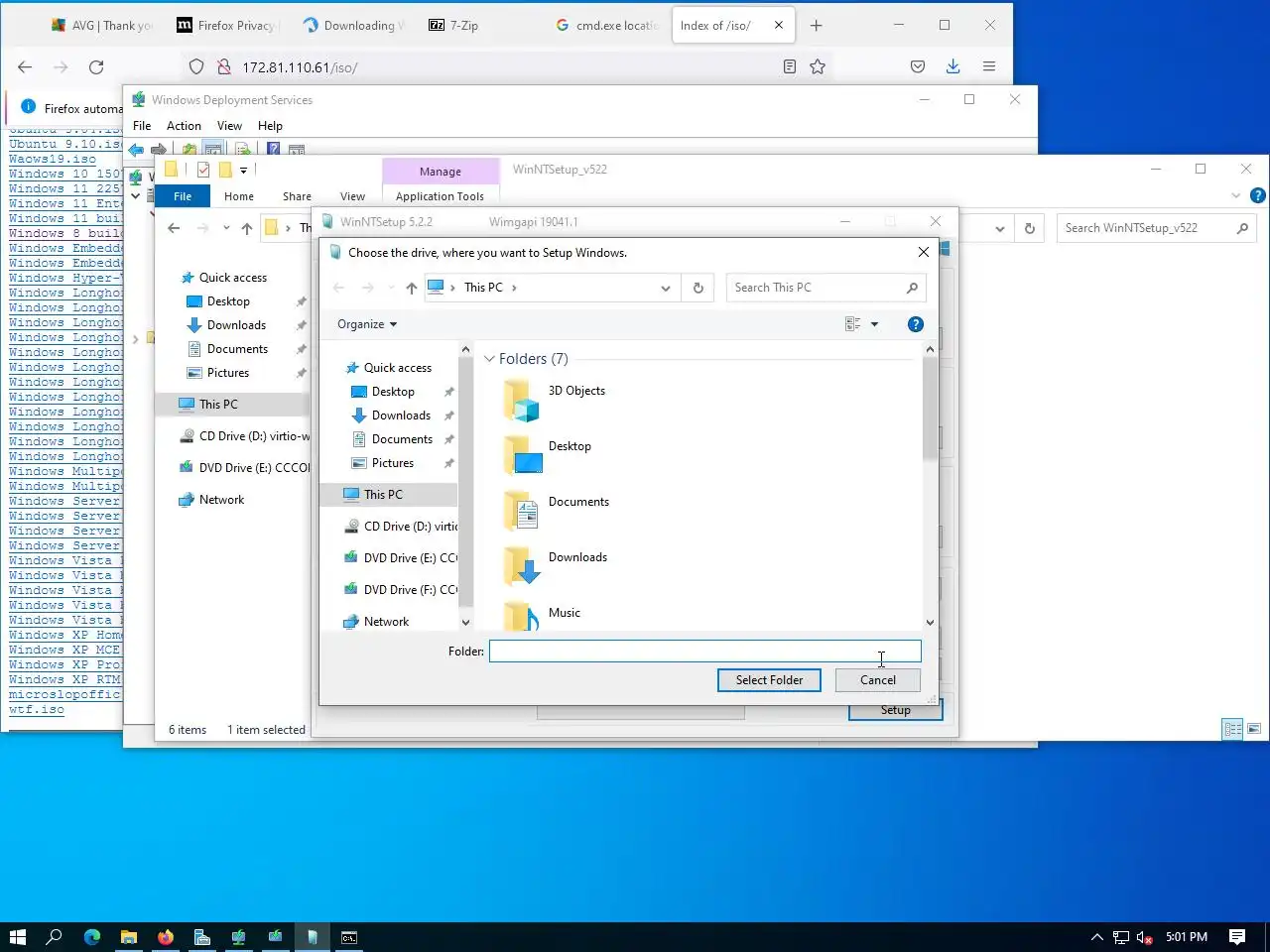Select Downloads in dialog navigation tree

click(x=401, y=416)
